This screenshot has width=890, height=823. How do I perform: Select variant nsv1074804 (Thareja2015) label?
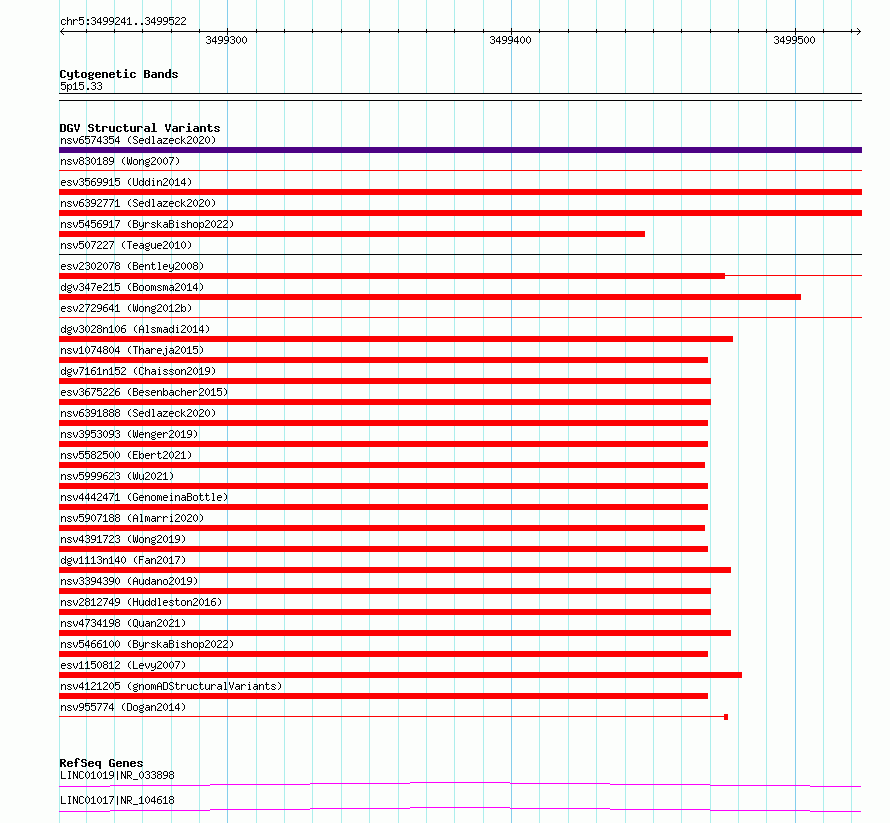pyautogui.click(x=132, y=350)
